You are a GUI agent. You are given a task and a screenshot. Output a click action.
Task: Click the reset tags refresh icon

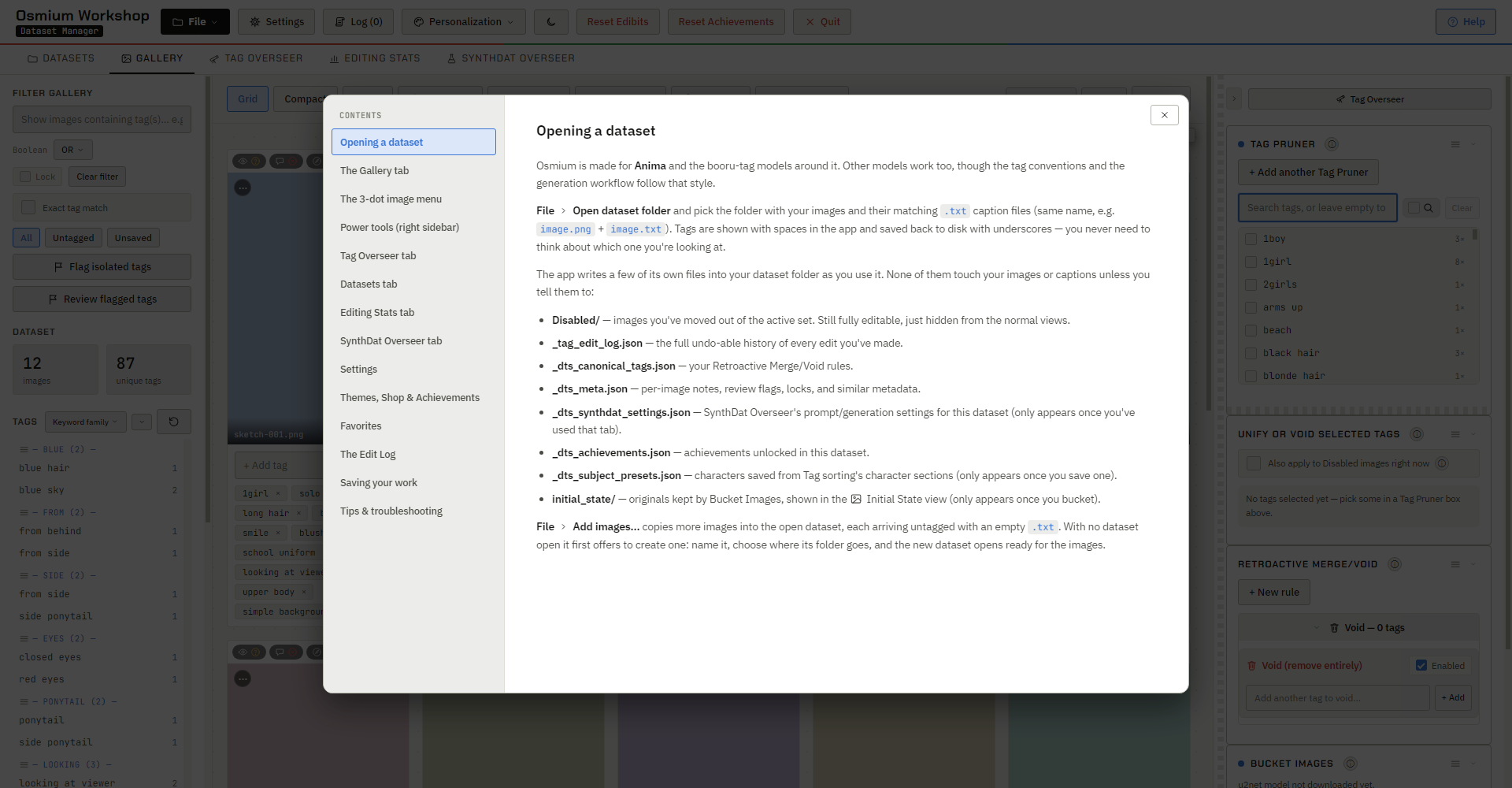click(x=174, y=422)
